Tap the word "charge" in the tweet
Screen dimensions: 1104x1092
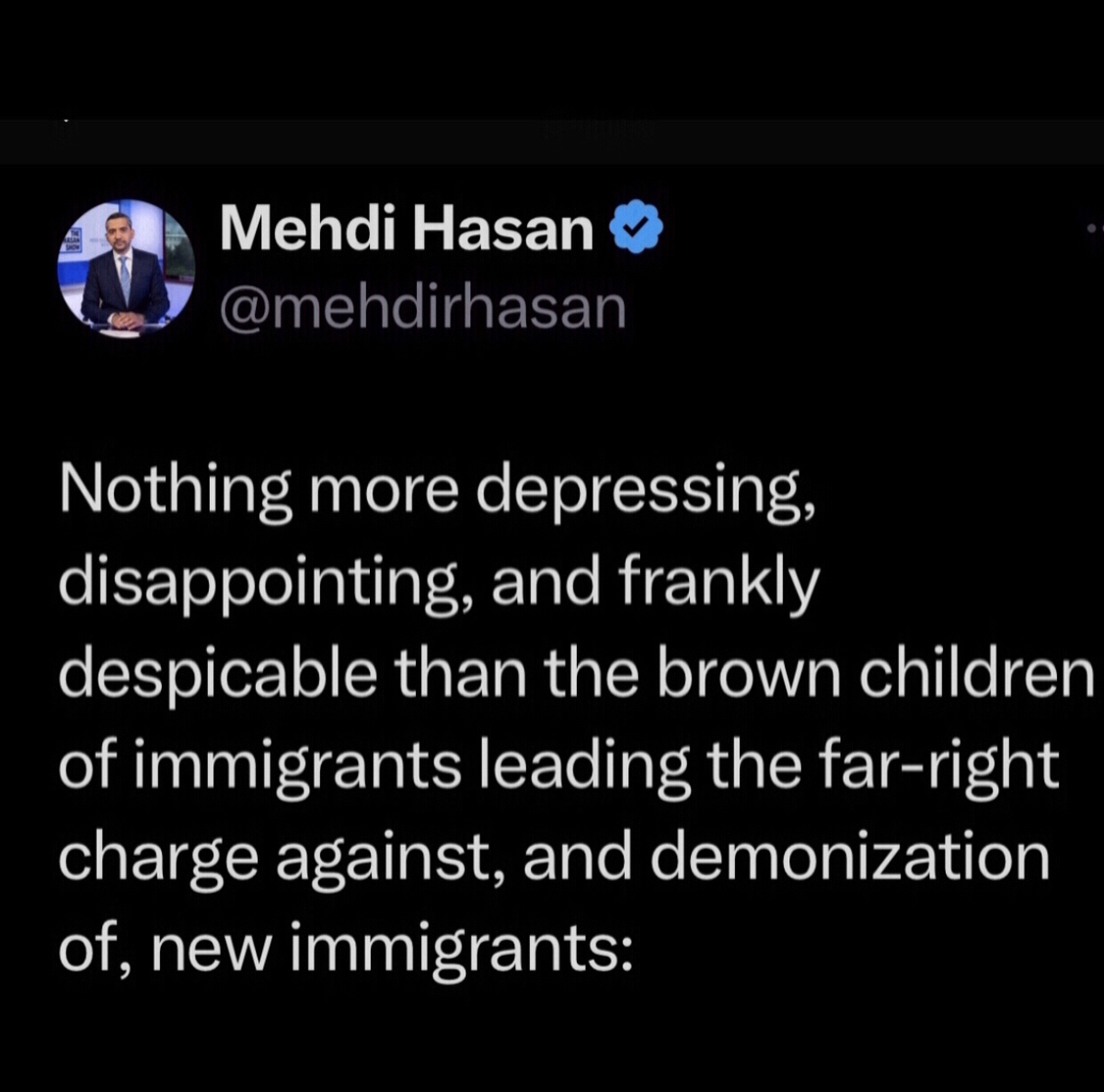159,858
